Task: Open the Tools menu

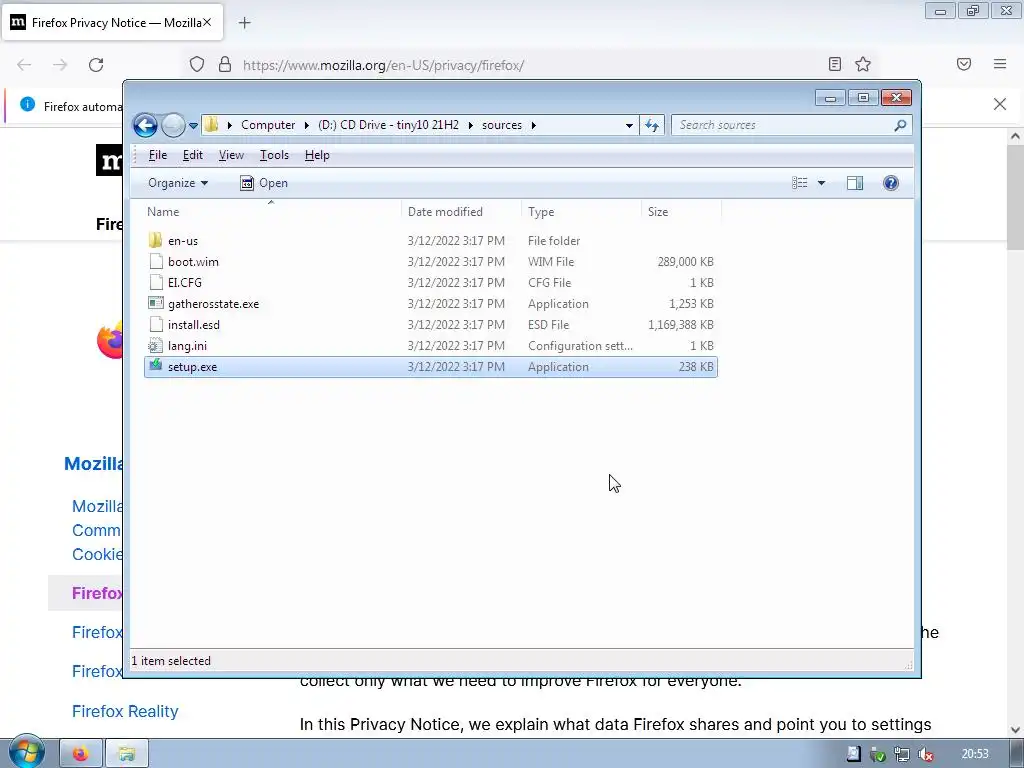Action: (x=274, y=155)
